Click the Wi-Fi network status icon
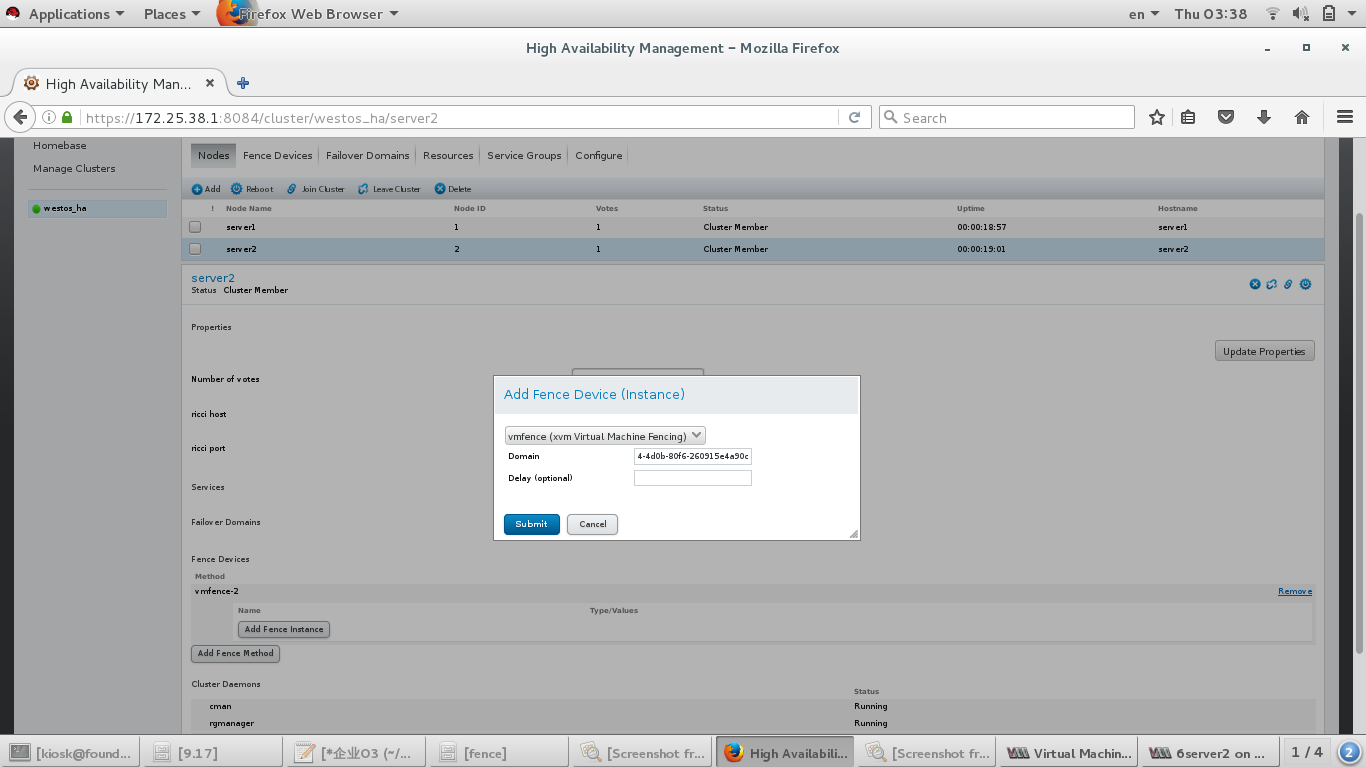1366x768 pixels. (1273, 14)
